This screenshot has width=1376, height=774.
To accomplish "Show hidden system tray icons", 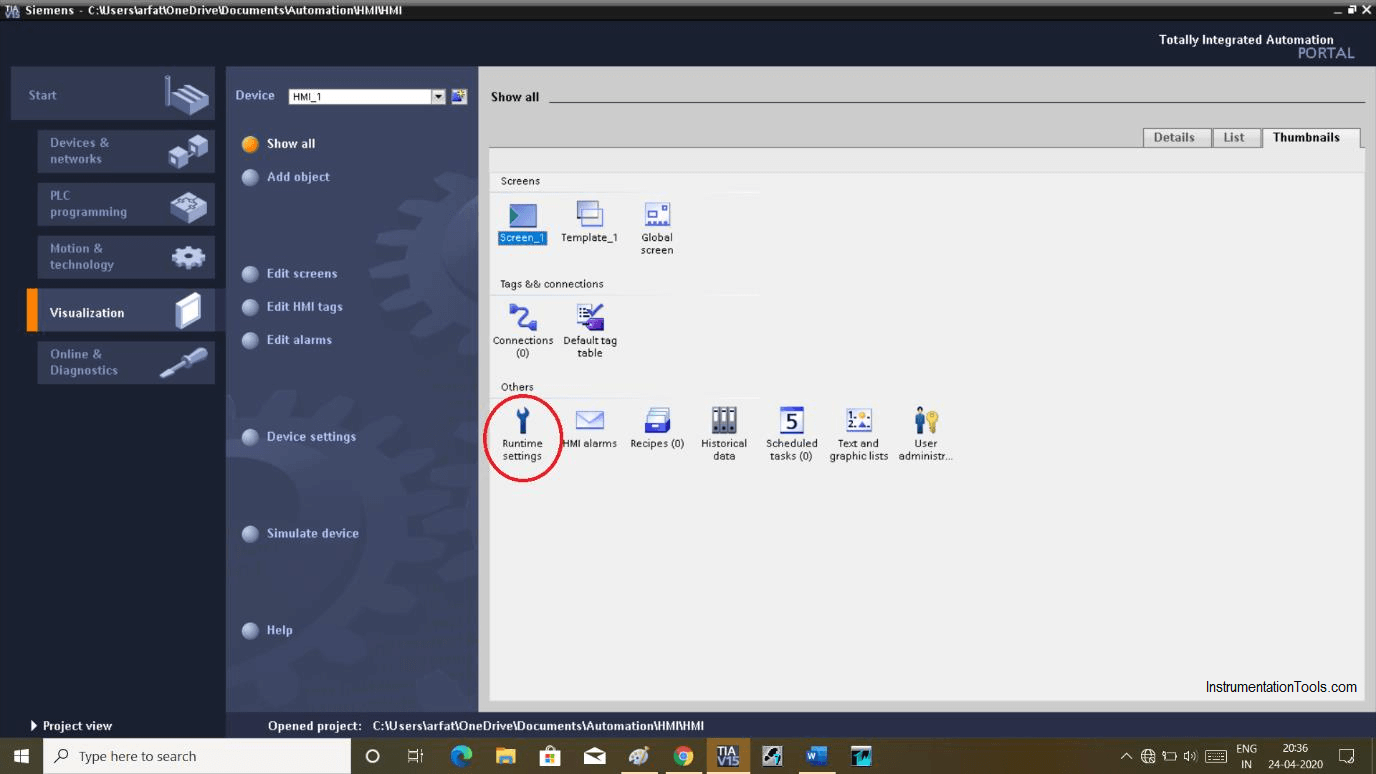I will click(1126, 756).
